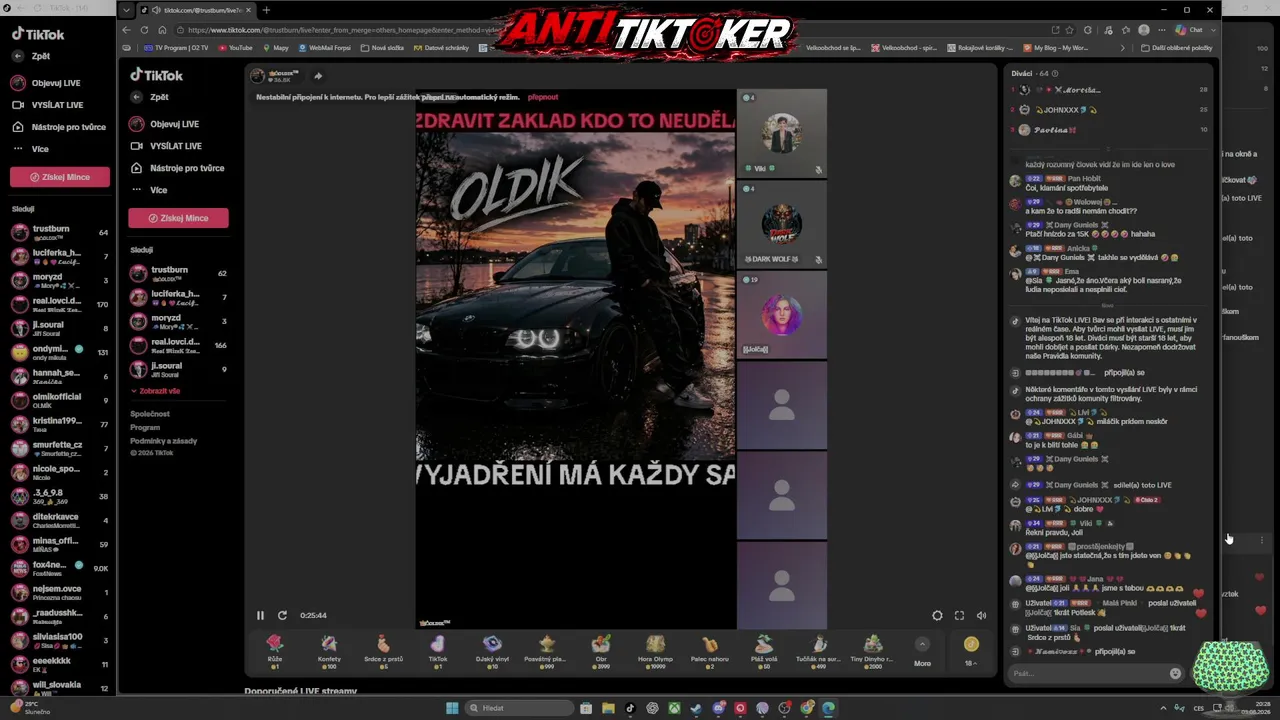Image resolution: width=1280 pixels, height=720 pixels.
Task: Open the Windows Start menu
Action: click(x=452, y=708)
